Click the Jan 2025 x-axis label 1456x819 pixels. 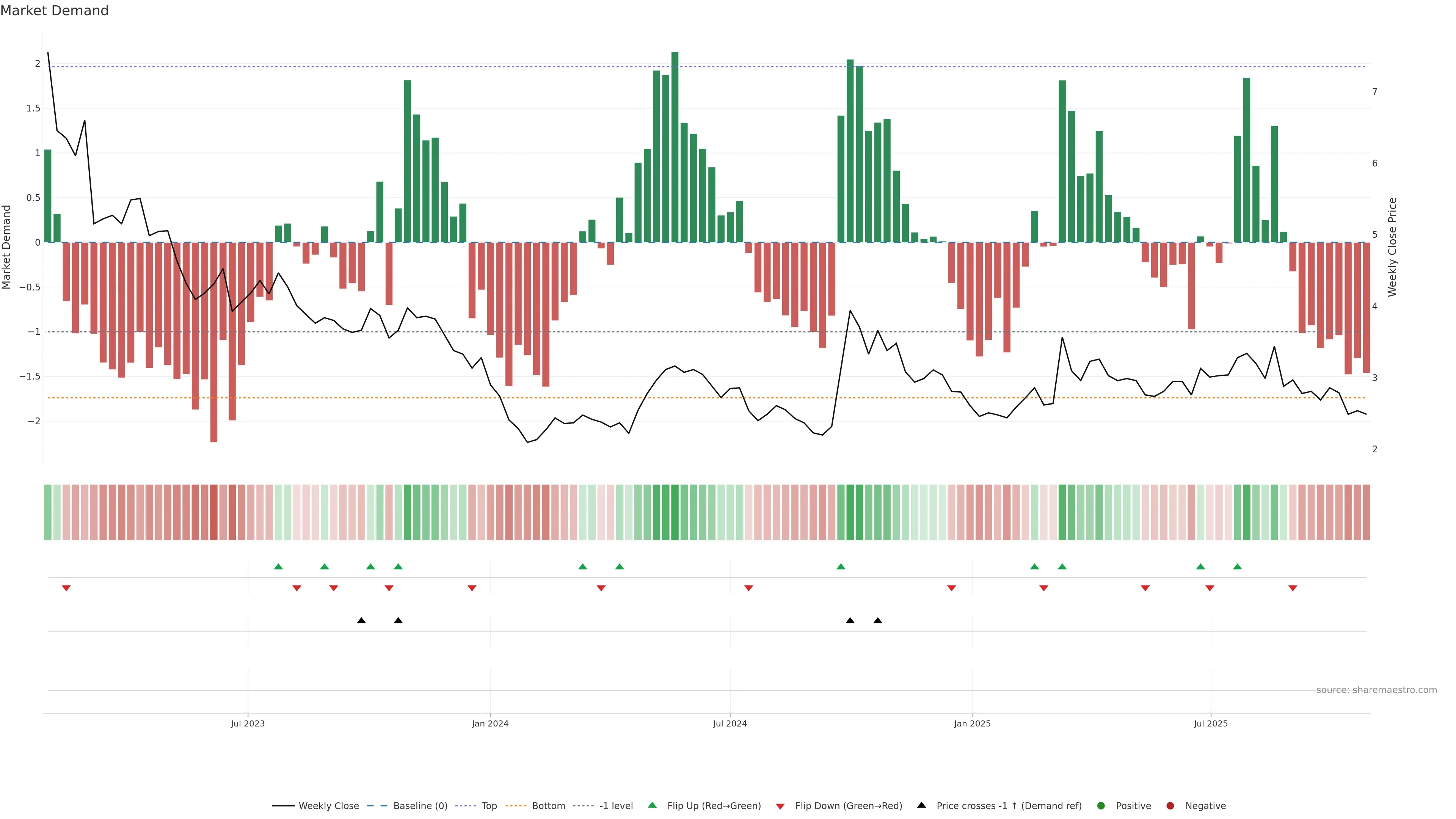(x=972, y=723)
